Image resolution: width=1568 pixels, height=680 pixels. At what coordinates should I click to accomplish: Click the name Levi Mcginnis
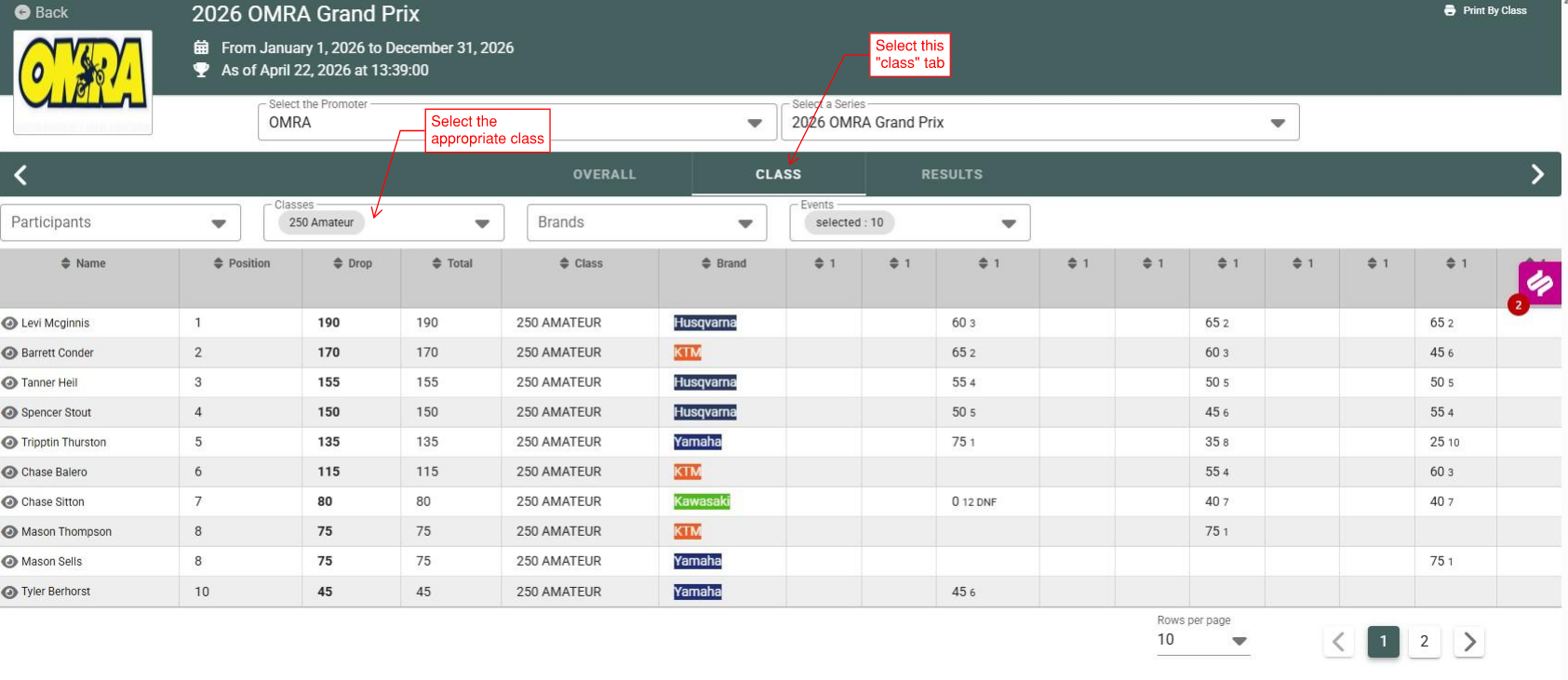coord(56,323)
